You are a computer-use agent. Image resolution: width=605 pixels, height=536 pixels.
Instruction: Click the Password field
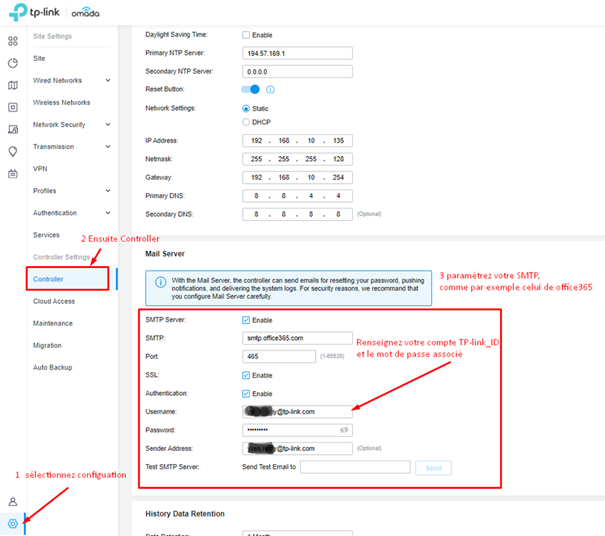297,430
